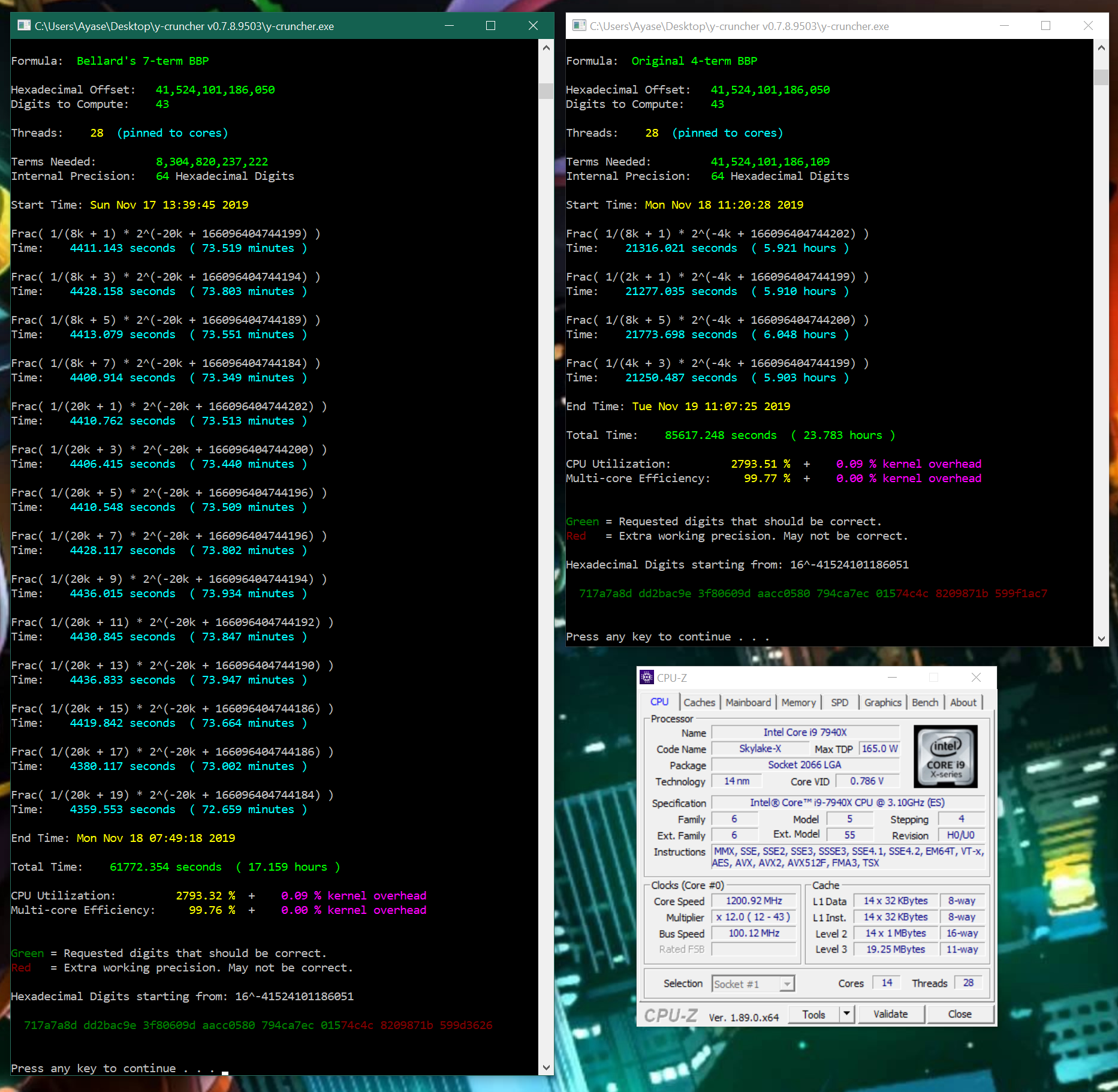The image size is (1118, 1092).
Task: Click the left console scrollbar thumb
Action: 546,91
